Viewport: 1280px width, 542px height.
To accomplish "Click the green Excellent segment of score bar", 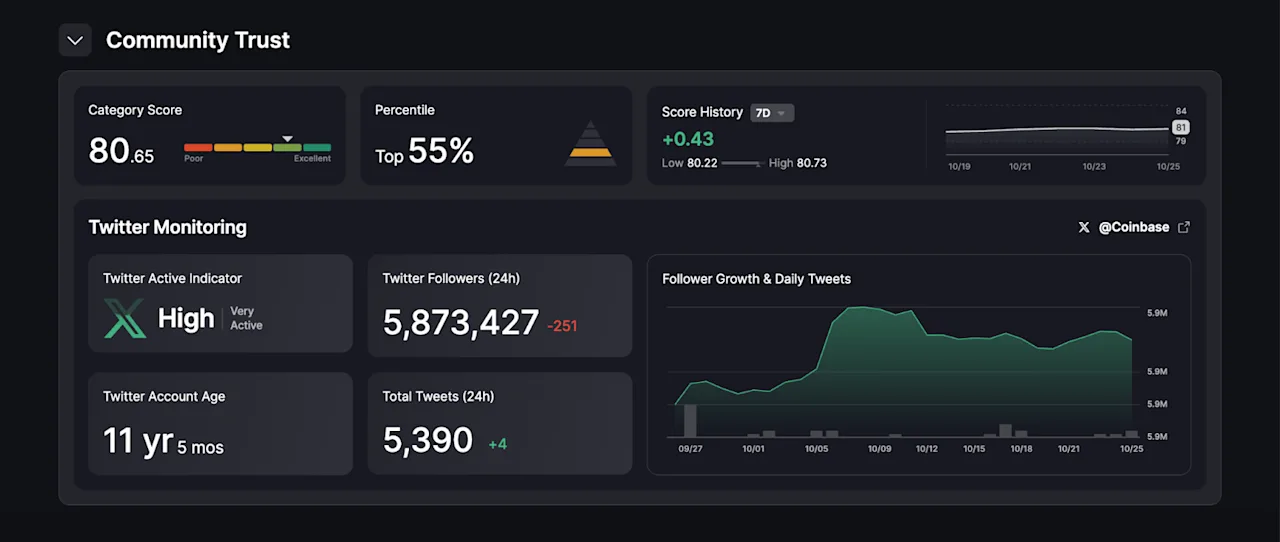I will (317, 147).
